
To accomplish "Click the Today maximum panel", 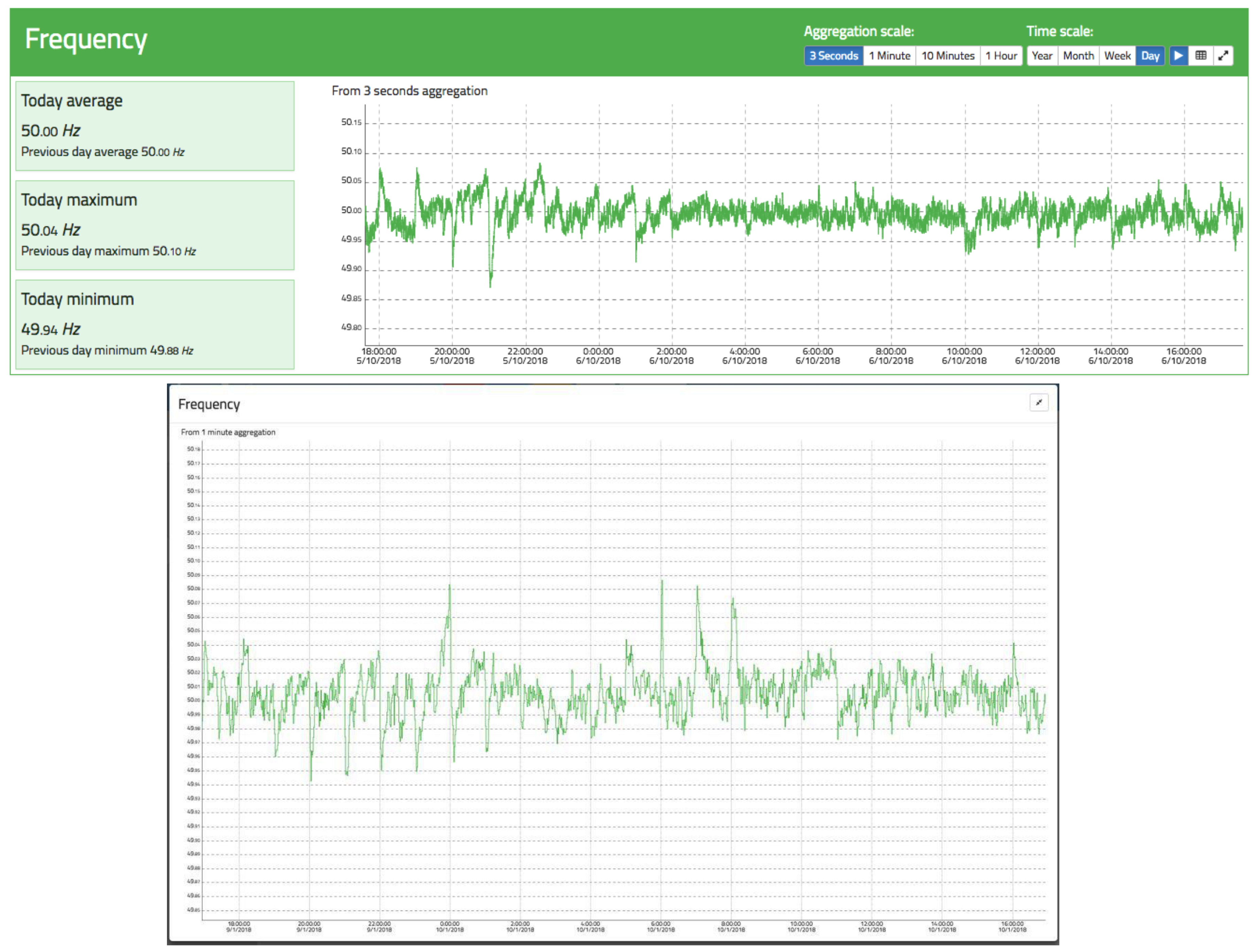I will [154, 225].
